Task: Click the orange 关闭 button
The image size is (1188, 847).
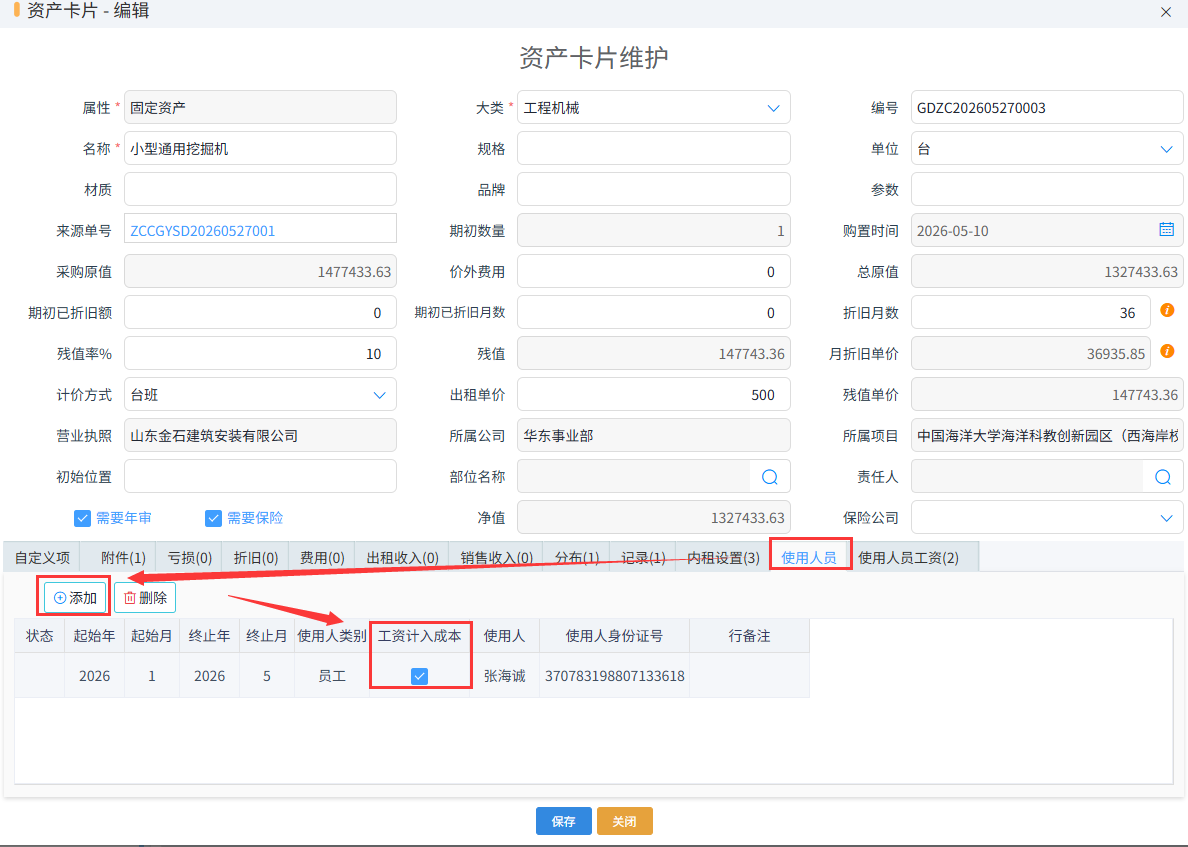Action: point(624,821)
